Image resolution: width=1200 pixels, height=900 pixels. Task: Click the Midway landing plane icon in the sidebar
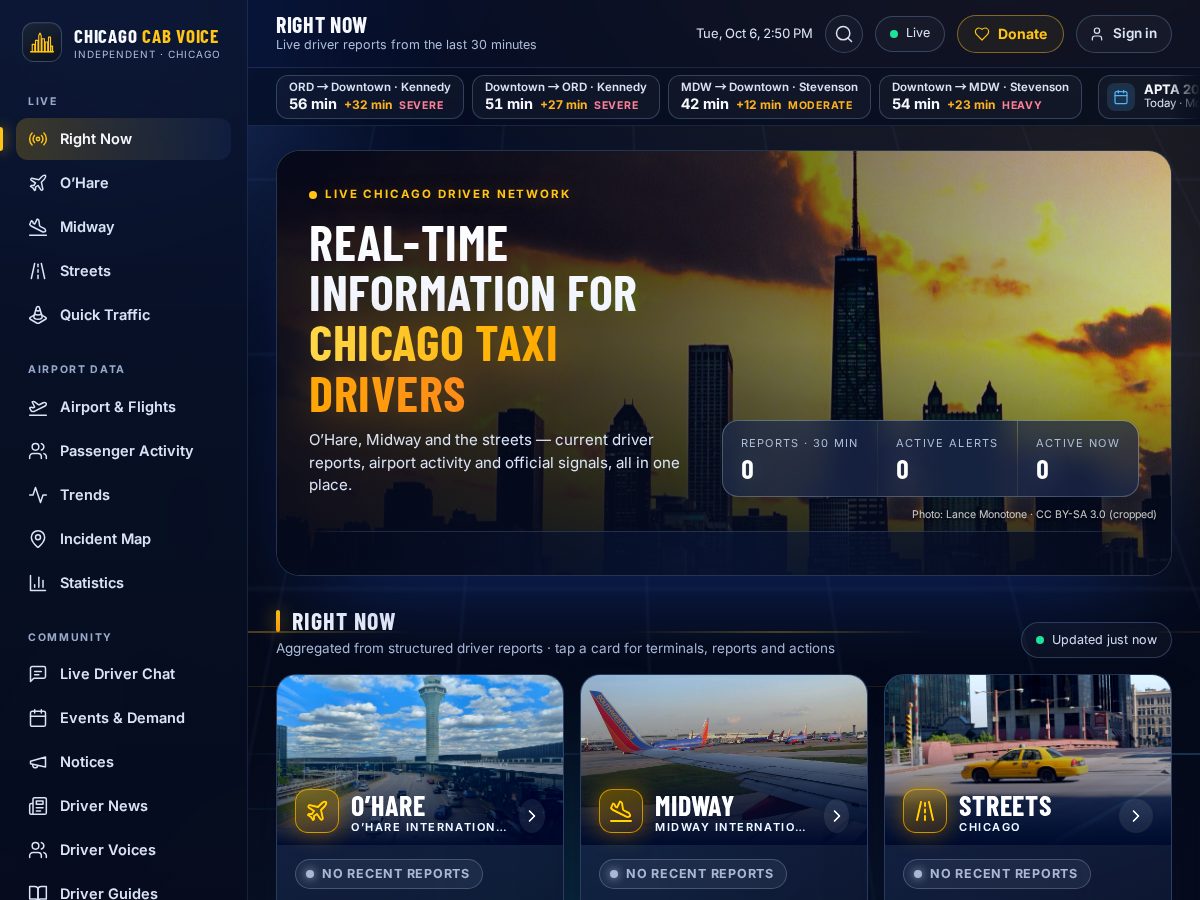pos(38,227)
